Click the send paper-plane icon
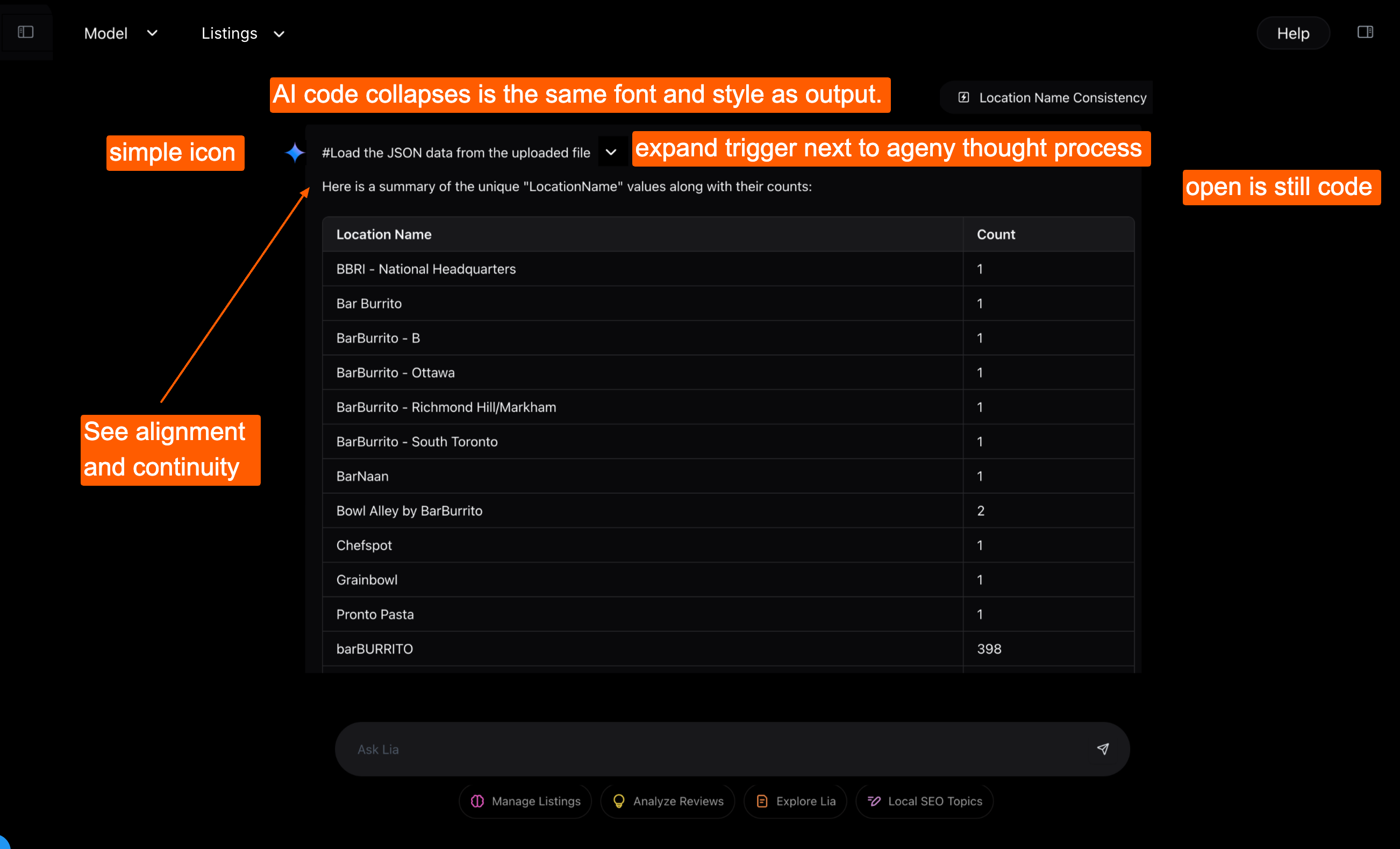The height and width of the screenshot is (849, 1400). pos(1102,749)
